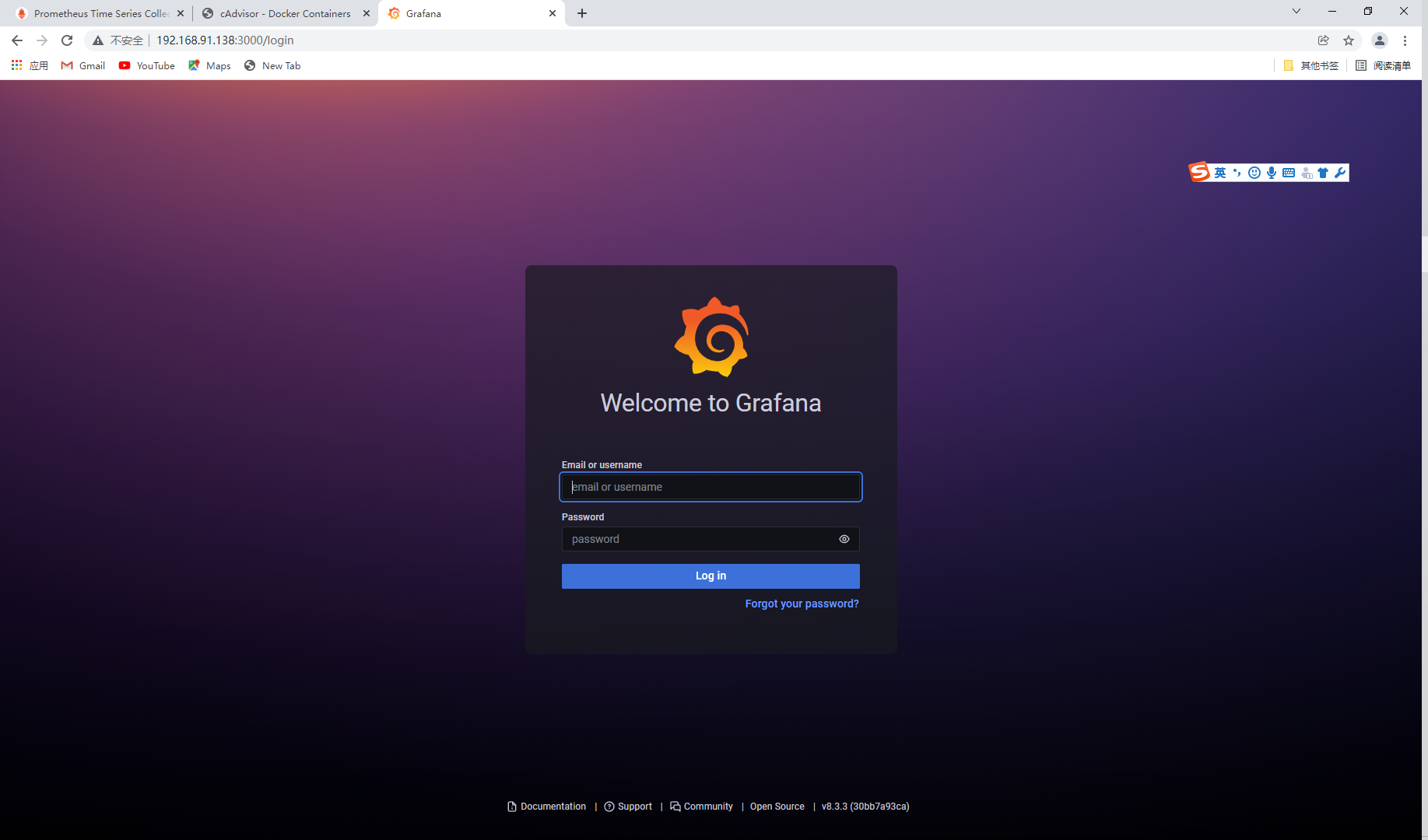1428x840 pixels.
Task: Click the Grafana logo on login card
Action: pyautogui.click(x=711, y=337)
